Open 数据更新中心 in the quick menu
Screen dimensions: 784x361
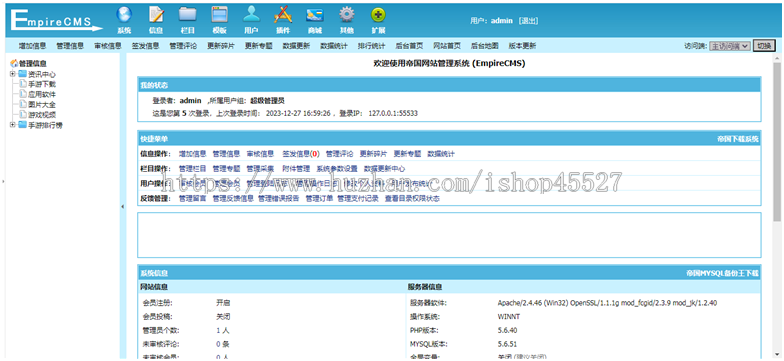(384, 168)
